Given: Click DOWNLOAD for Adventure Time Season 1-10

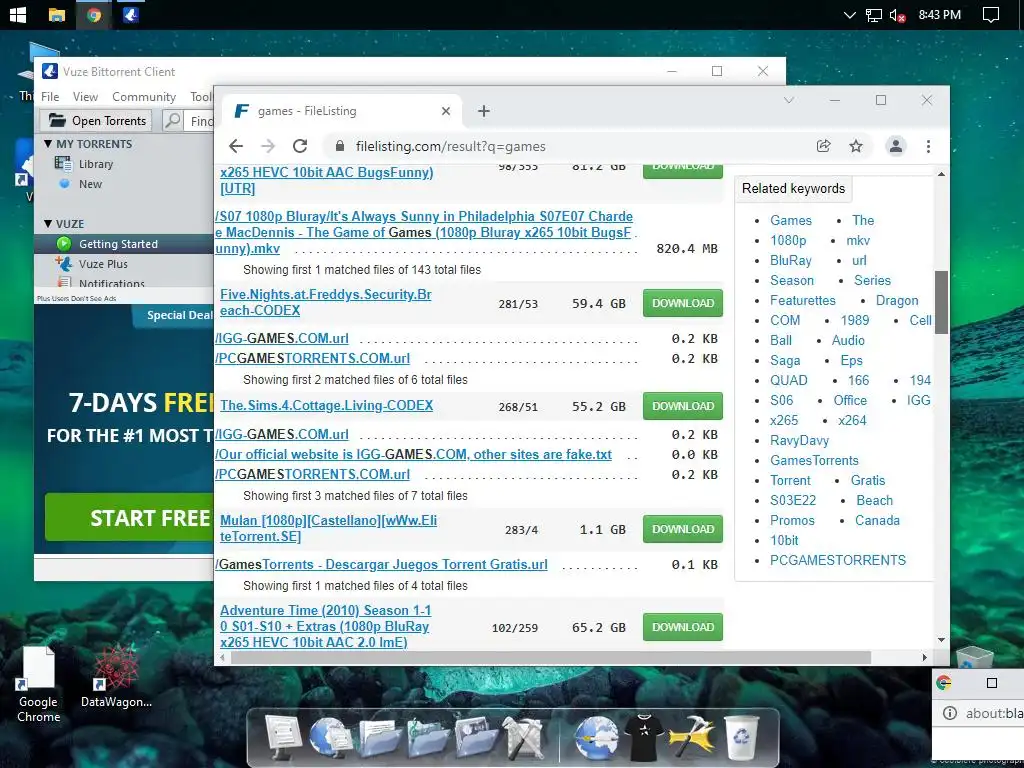Looking at the screenshot, I should (682, 627).
